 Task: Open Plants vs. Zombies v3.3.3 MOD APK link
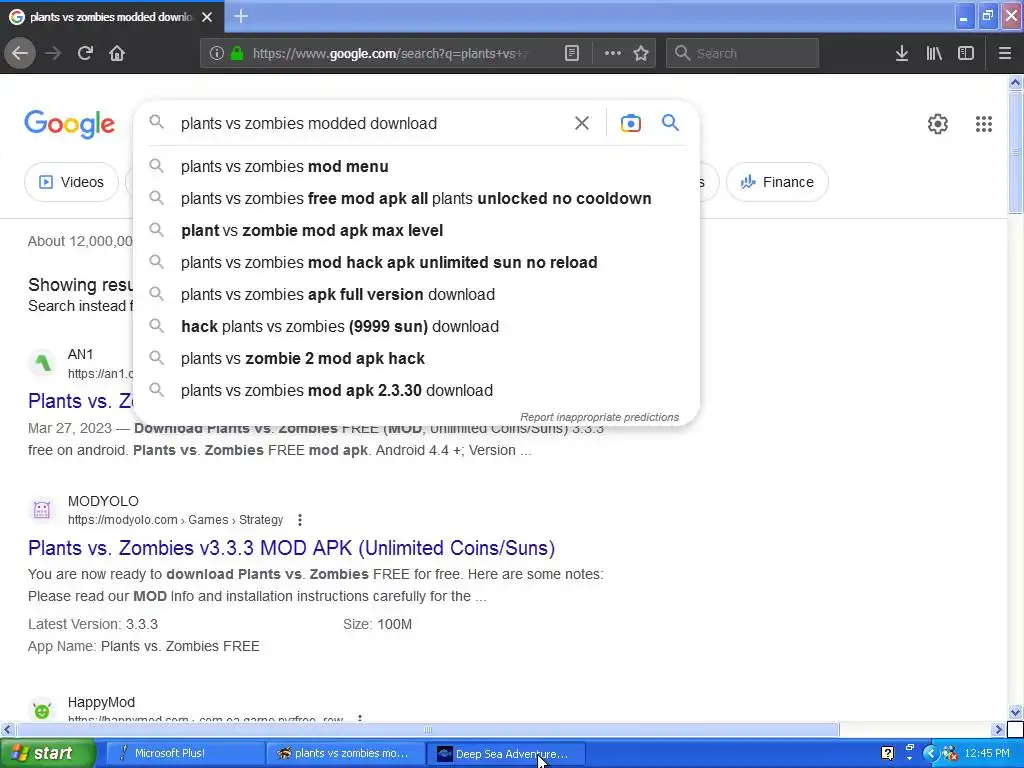click(x=291, y=548)
